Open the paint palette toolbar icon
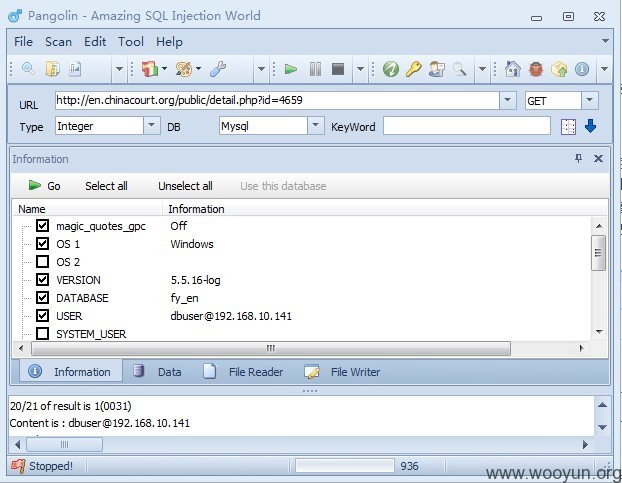This screenshot has height=483, width=622. tap(184, 69)
